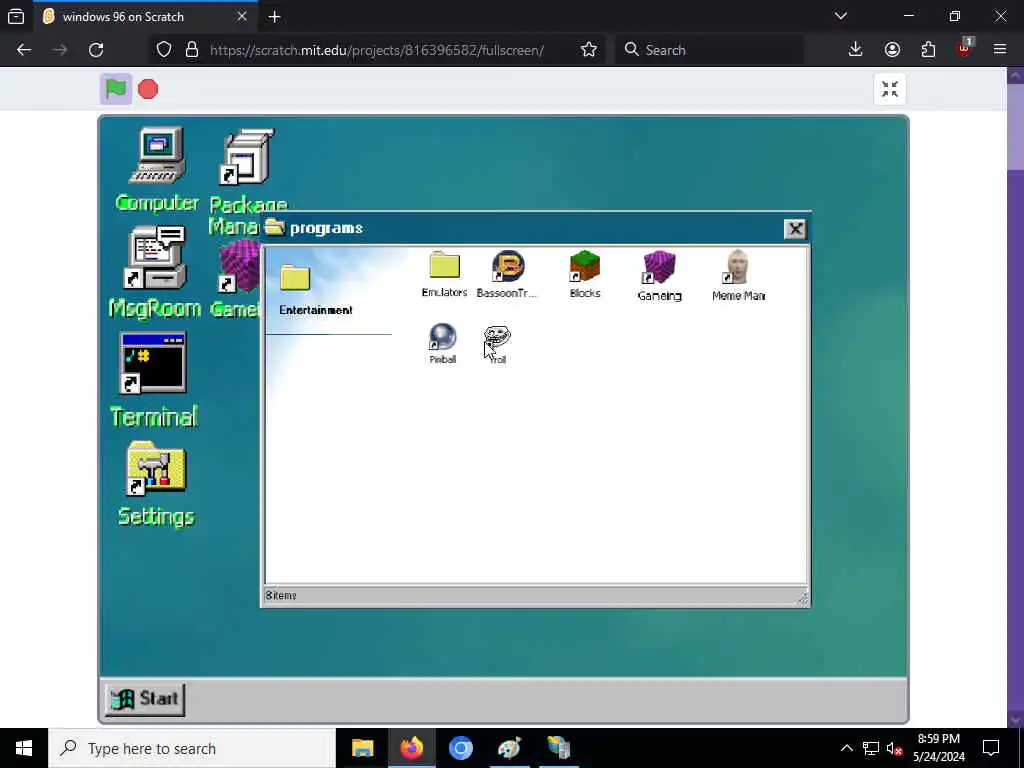Click the programs window title bar
1024x768 pixels.
(521, 228)
